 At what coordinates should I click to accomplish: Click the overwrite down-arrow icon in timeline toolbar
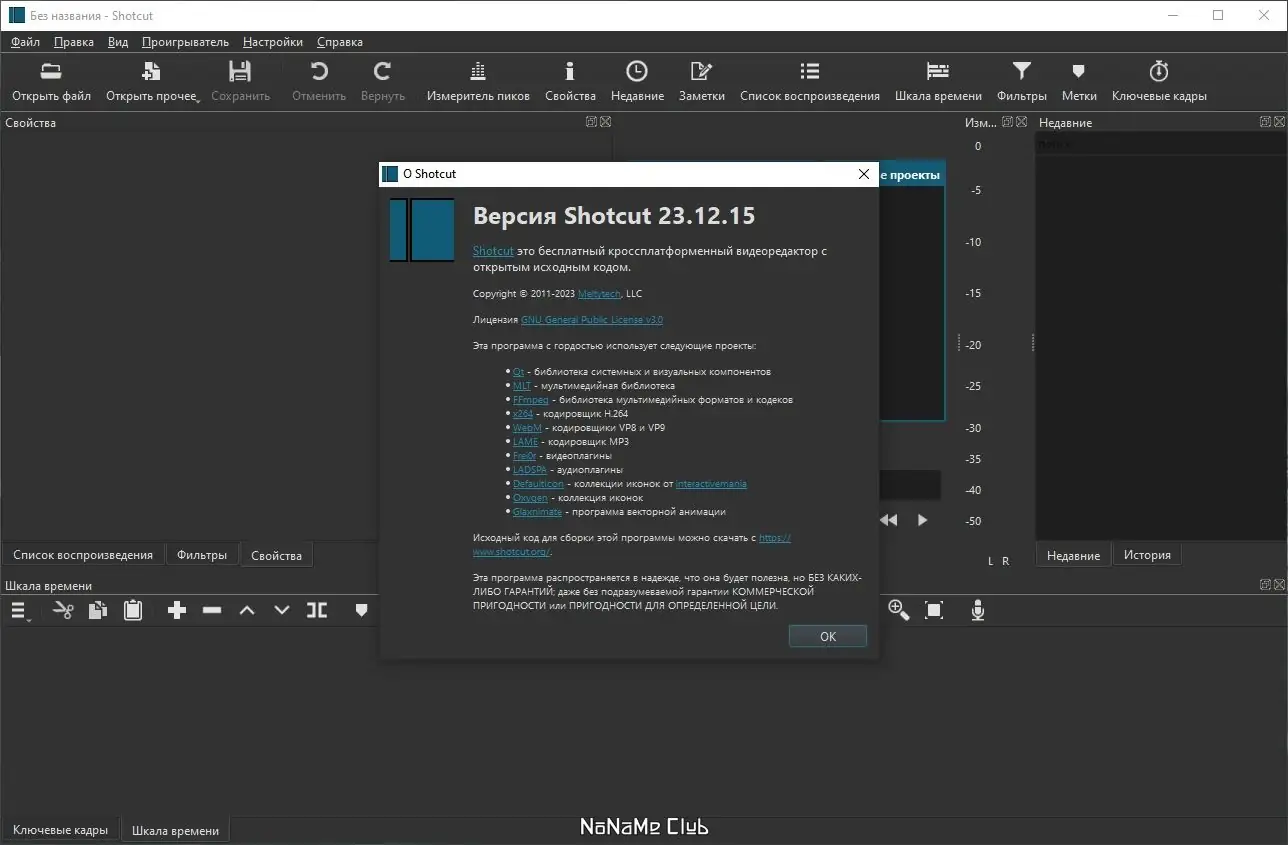pos(282,610)
